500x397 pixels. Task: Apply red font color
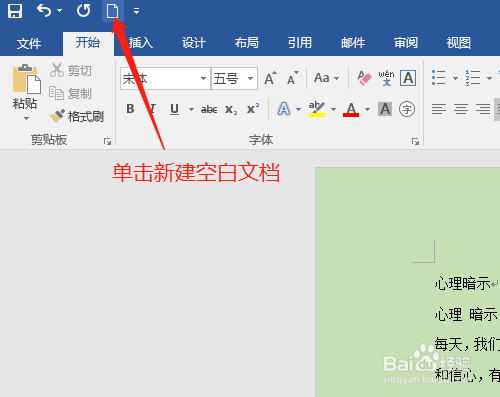click(351, 109)
